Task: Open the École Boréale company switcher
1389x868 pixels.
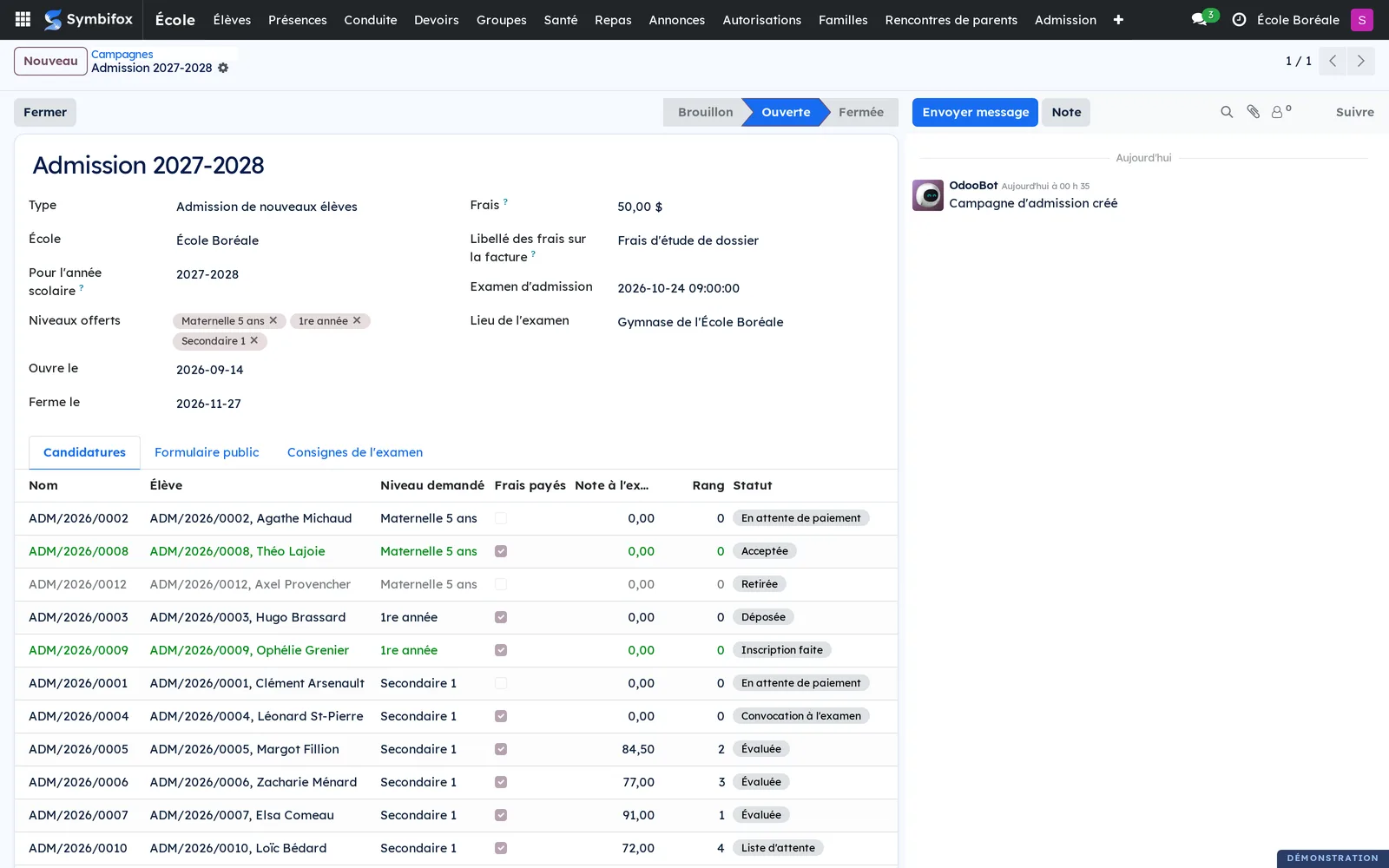Action: tap(1298, 19)
